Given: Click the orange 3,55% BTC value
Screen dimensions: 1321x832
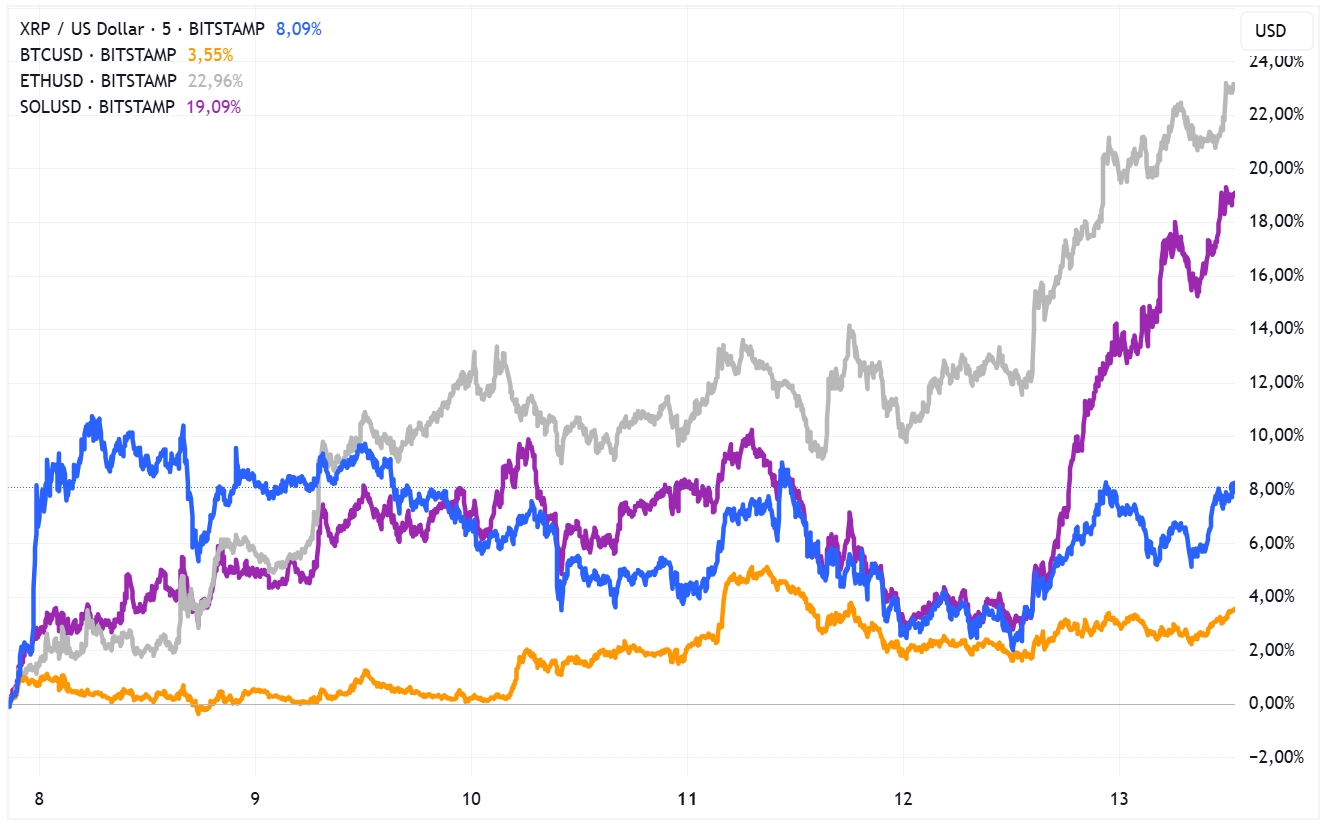Looking at the screenshot, I should (210, 55).
